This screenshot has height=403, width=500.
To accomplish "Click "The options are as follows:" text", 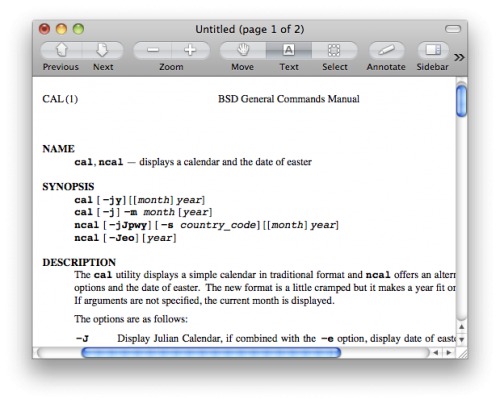I will pos(131,319).
